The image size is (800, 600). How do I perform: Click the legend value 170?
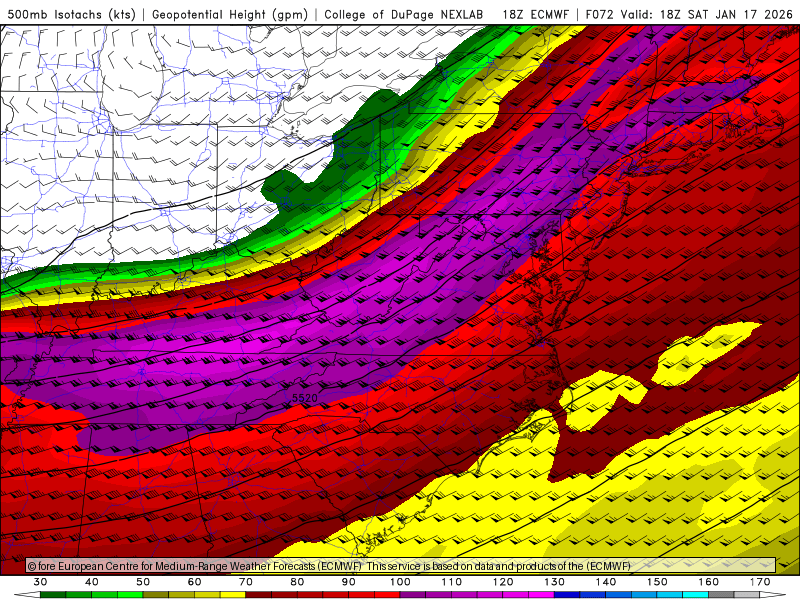(x=760, y=582)
